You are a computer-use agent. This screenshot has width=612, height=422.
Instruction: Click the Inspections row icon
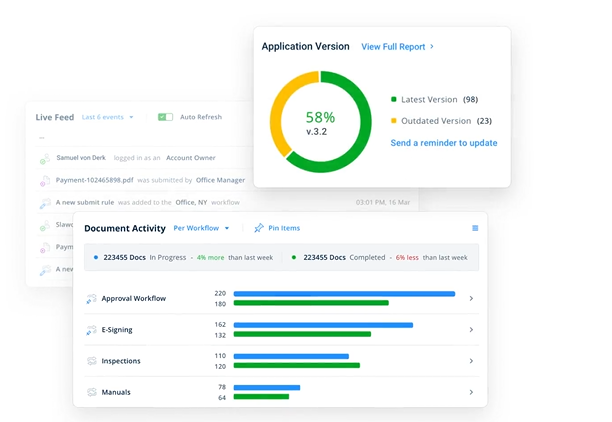pyautogui.click(x=91, y=361)
